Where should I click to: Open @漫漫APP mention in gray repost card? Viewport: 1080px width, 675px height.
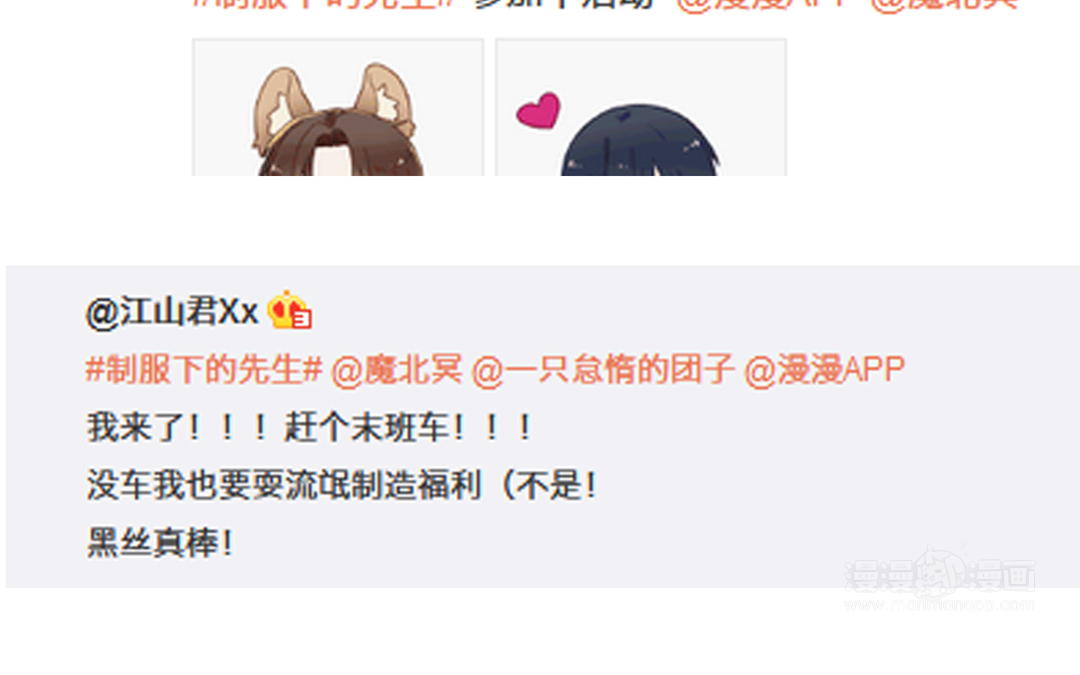click(x=824, y=370)
